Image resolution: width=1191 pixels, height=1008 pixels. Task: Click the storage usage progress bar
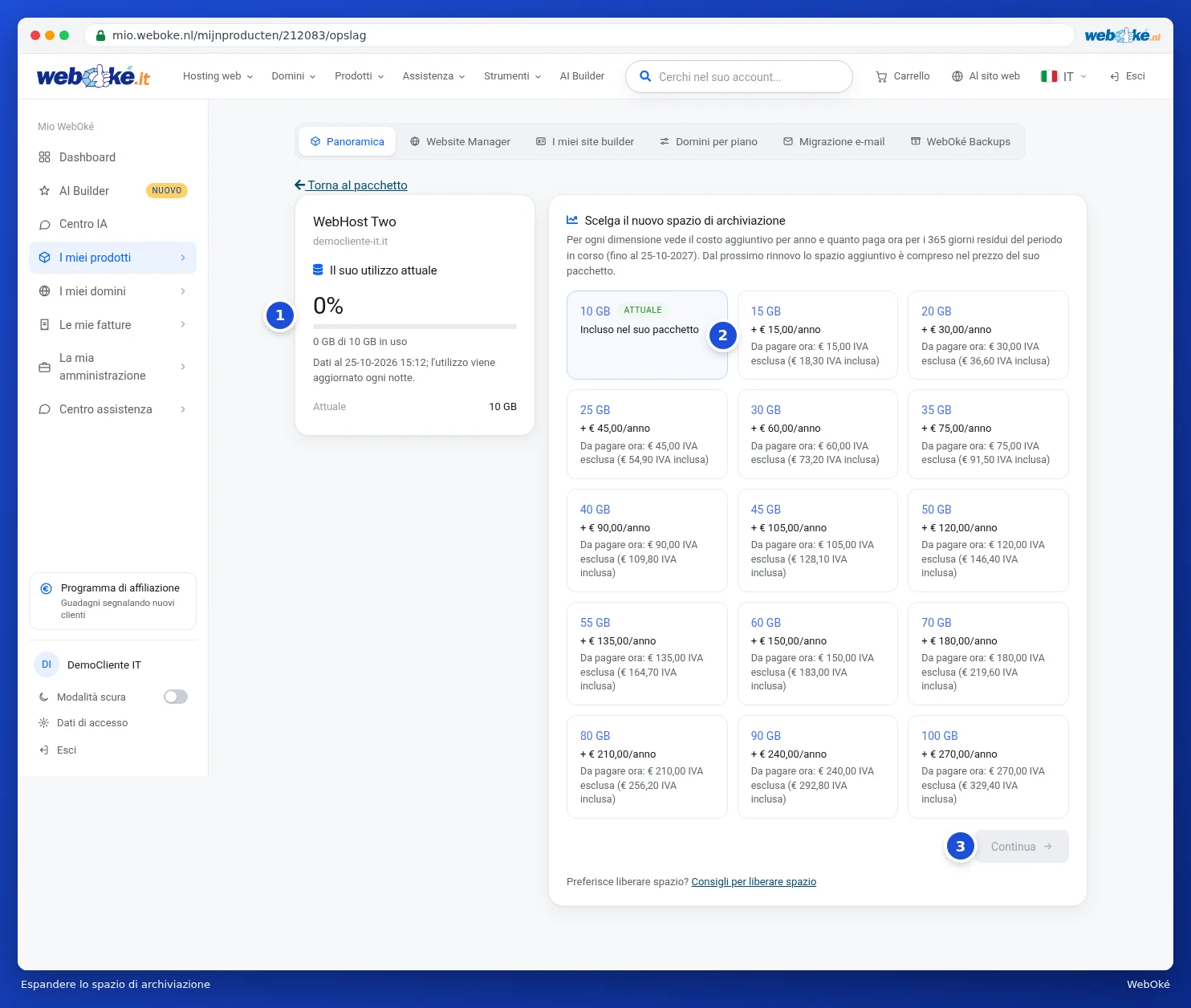tap(415, 327)
